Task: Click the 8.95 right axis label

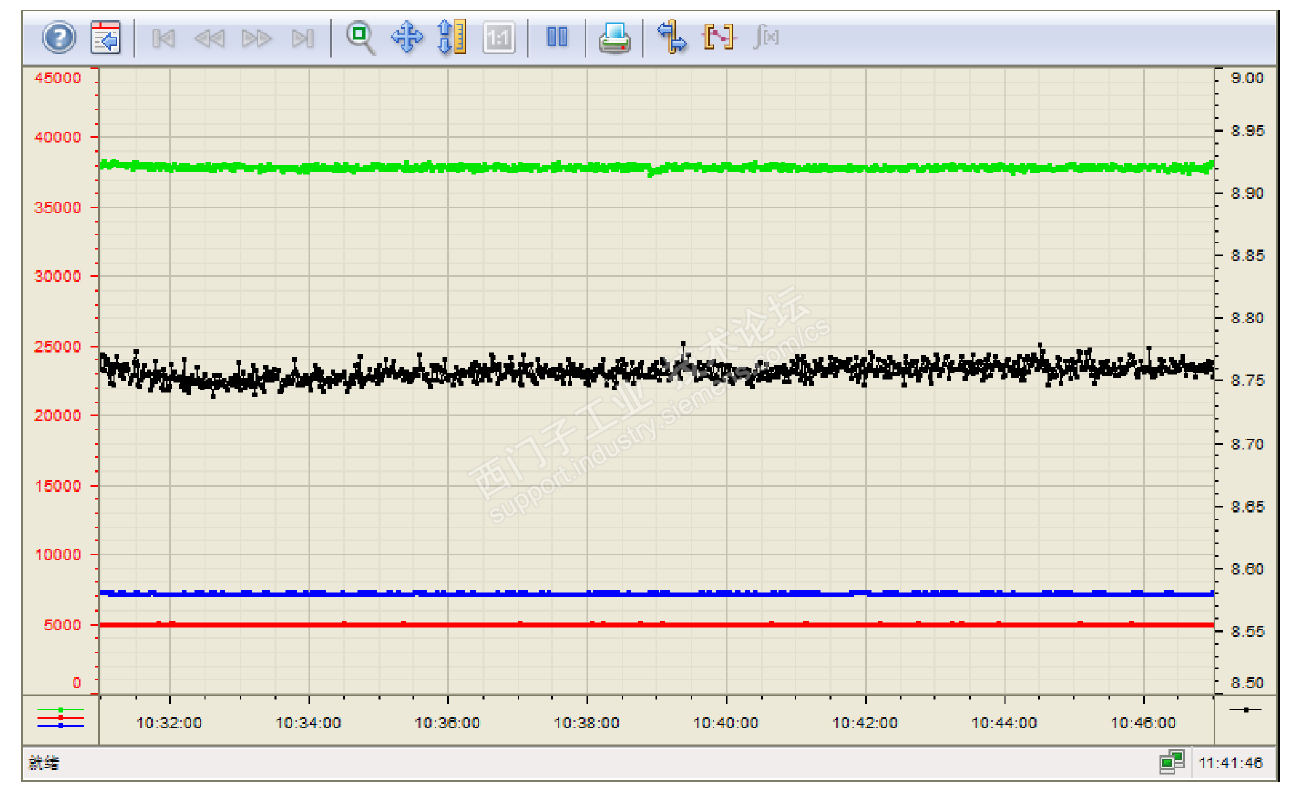Action: (1247, 130)
